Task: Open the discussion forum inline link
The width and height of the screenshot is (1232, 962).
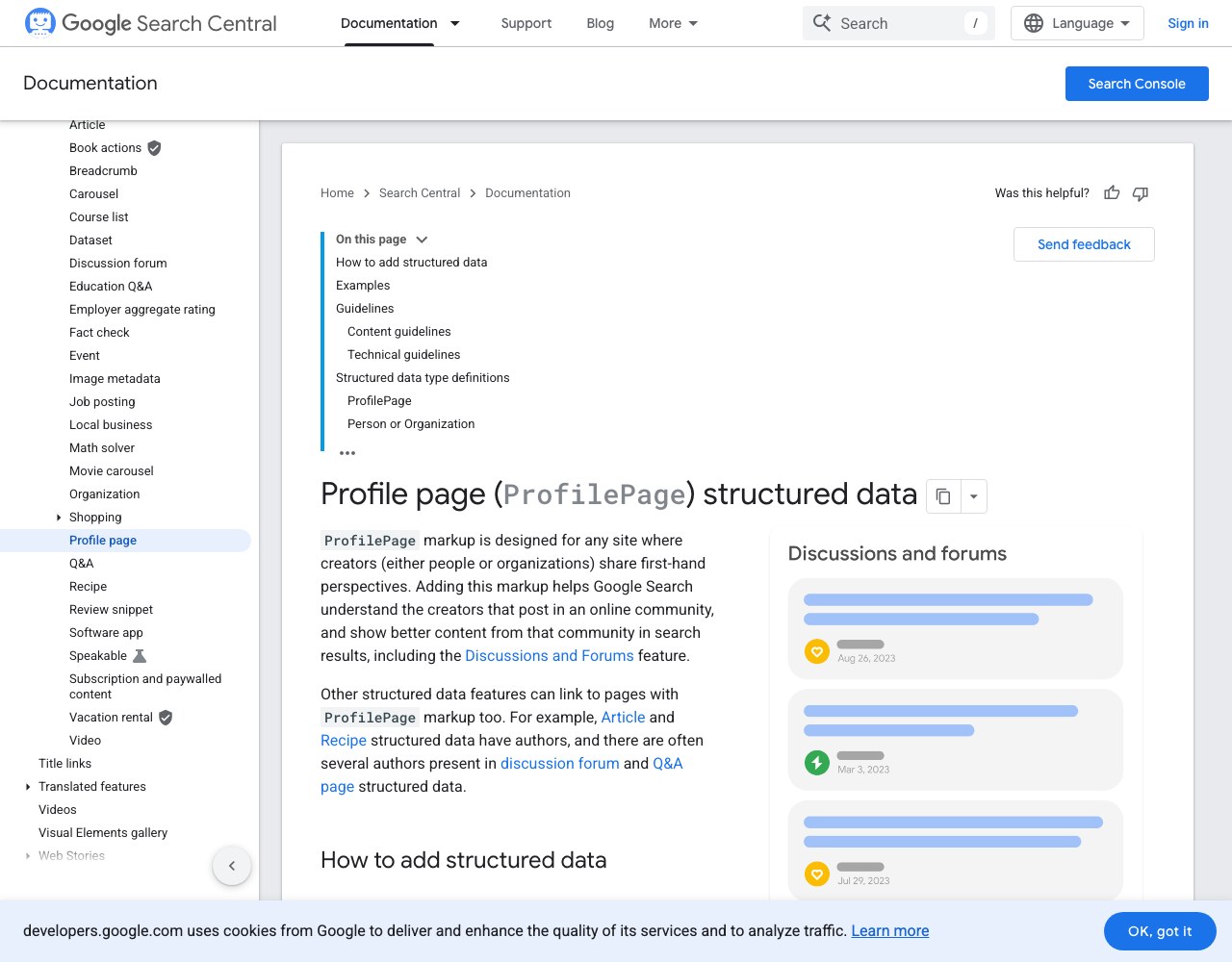Action: 560,764
